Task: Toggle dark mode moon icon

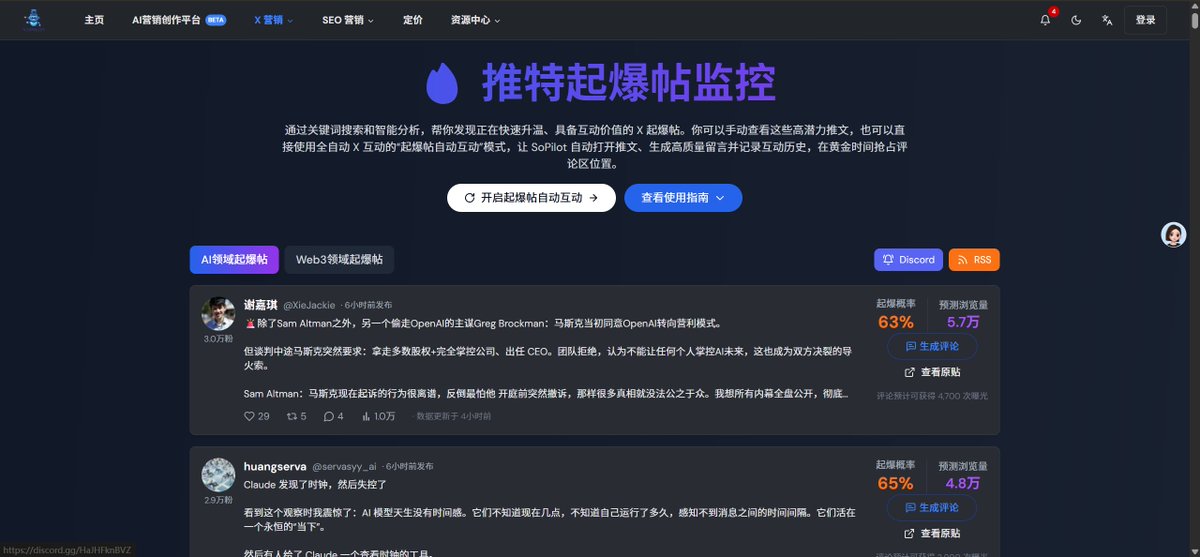Action: pos(1076,20)
